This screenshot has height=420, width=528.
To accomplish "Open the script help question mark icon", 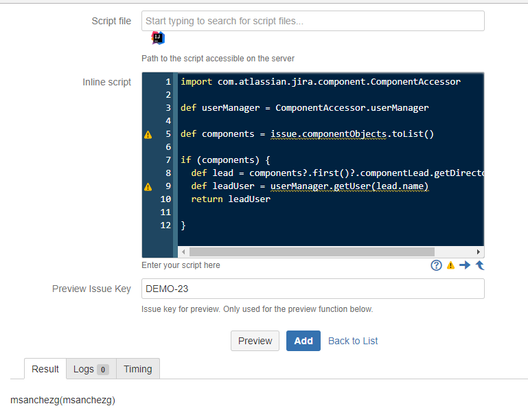I will (x=436, y=265).
